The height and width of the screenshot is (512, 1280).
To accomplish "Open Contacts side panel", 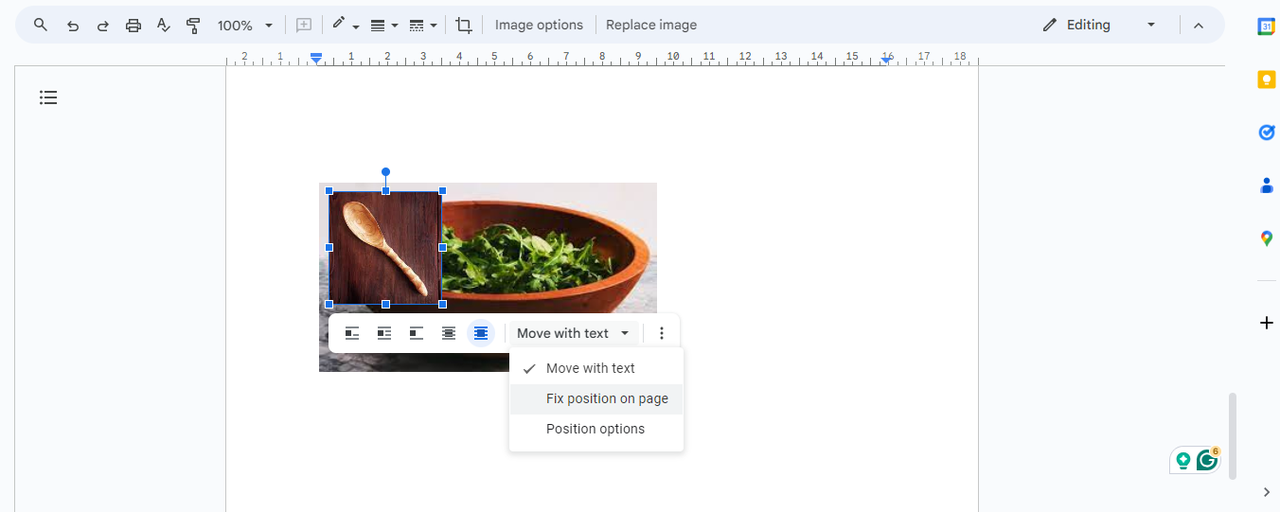I will (1266, 185).
